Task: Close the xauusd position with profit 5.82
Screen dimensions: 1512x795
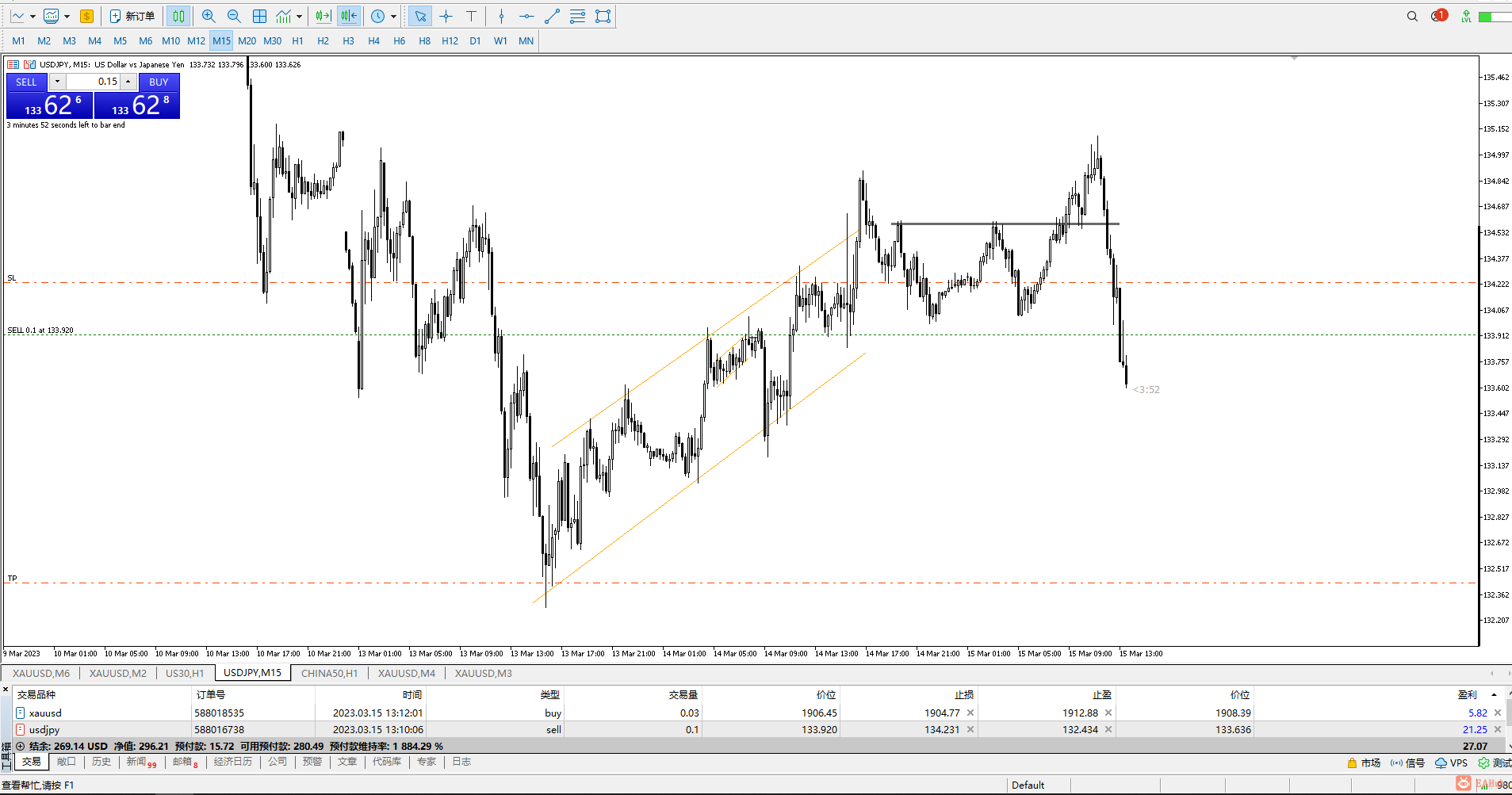Action: pos(1498,713)
